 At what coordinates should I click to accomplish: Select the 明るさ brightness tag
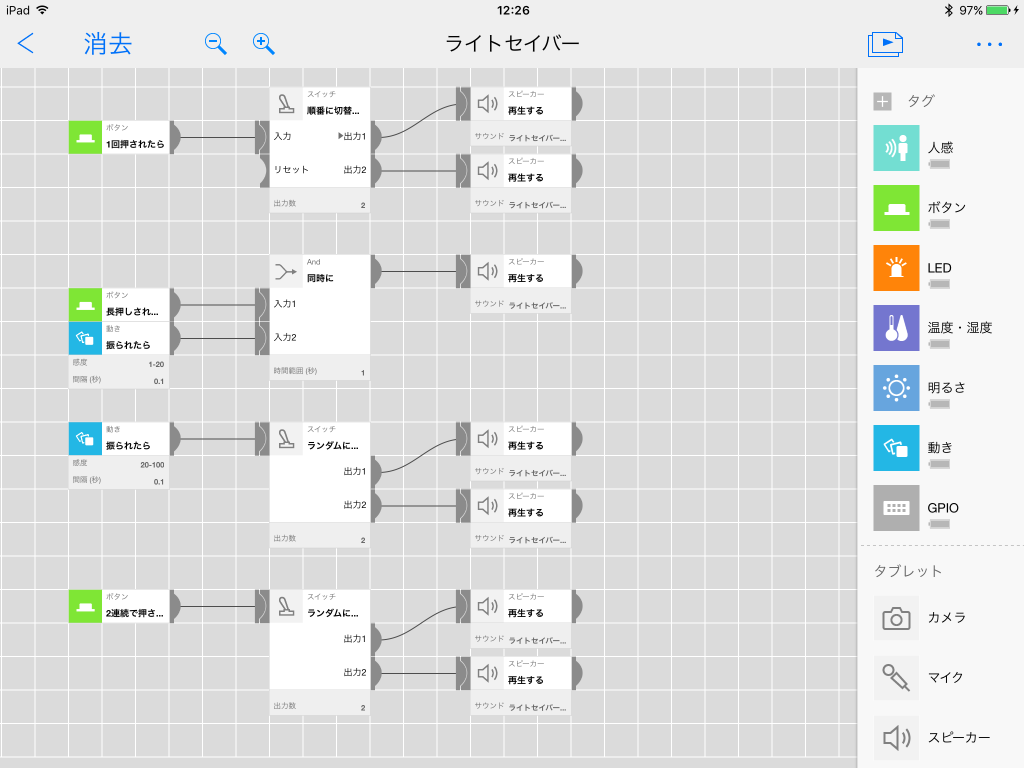896,389
